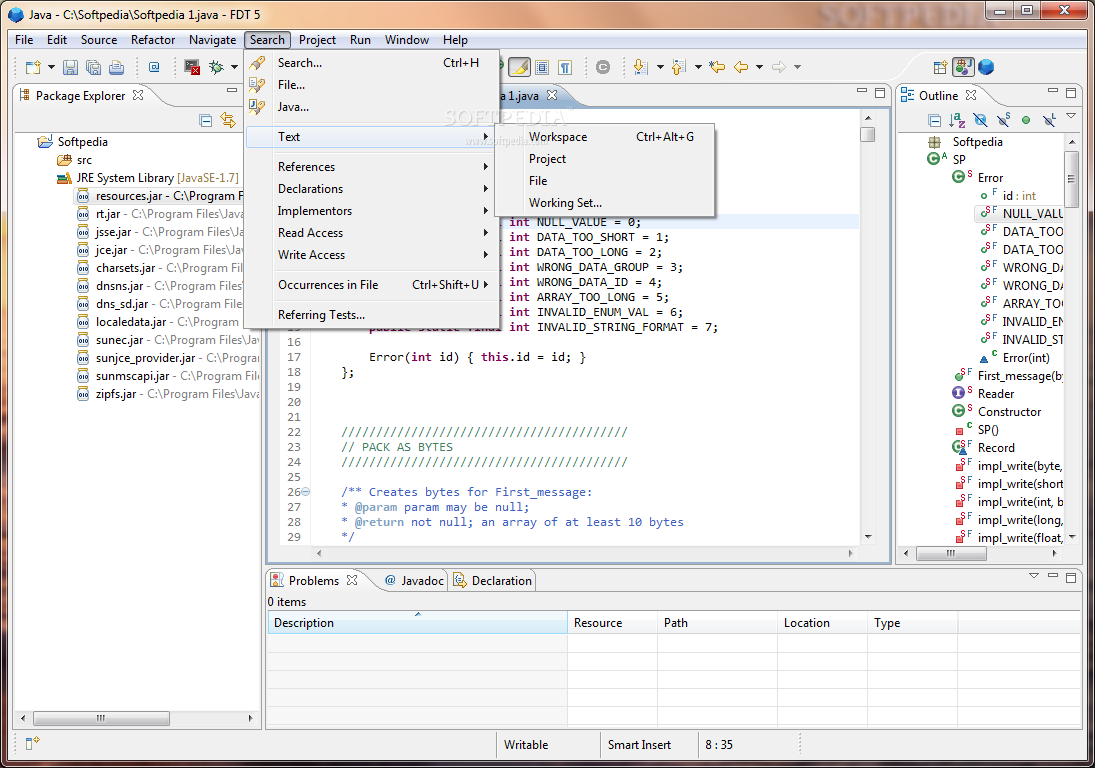Open the New wizard dropdown arrow
1095x768 pixels.
[x=51, y=67]
